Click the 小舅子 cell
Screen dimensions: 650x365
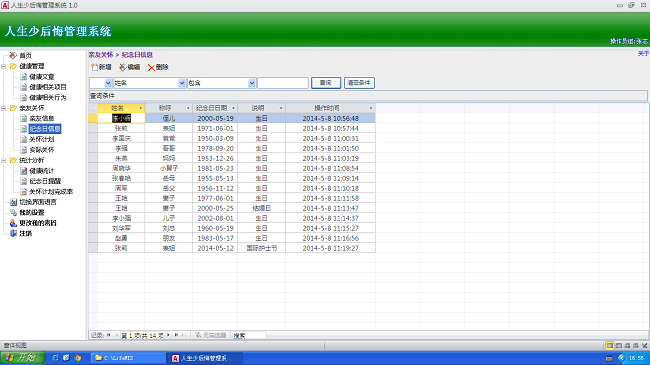point(169,168)
